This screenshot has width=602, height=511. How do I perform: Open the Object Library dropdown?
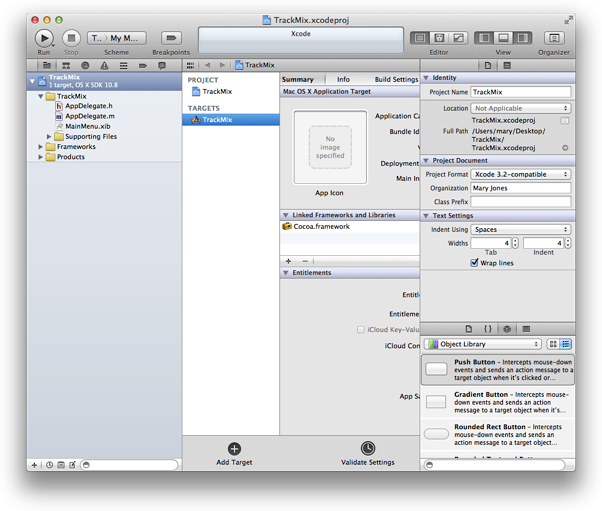[483, 344]
